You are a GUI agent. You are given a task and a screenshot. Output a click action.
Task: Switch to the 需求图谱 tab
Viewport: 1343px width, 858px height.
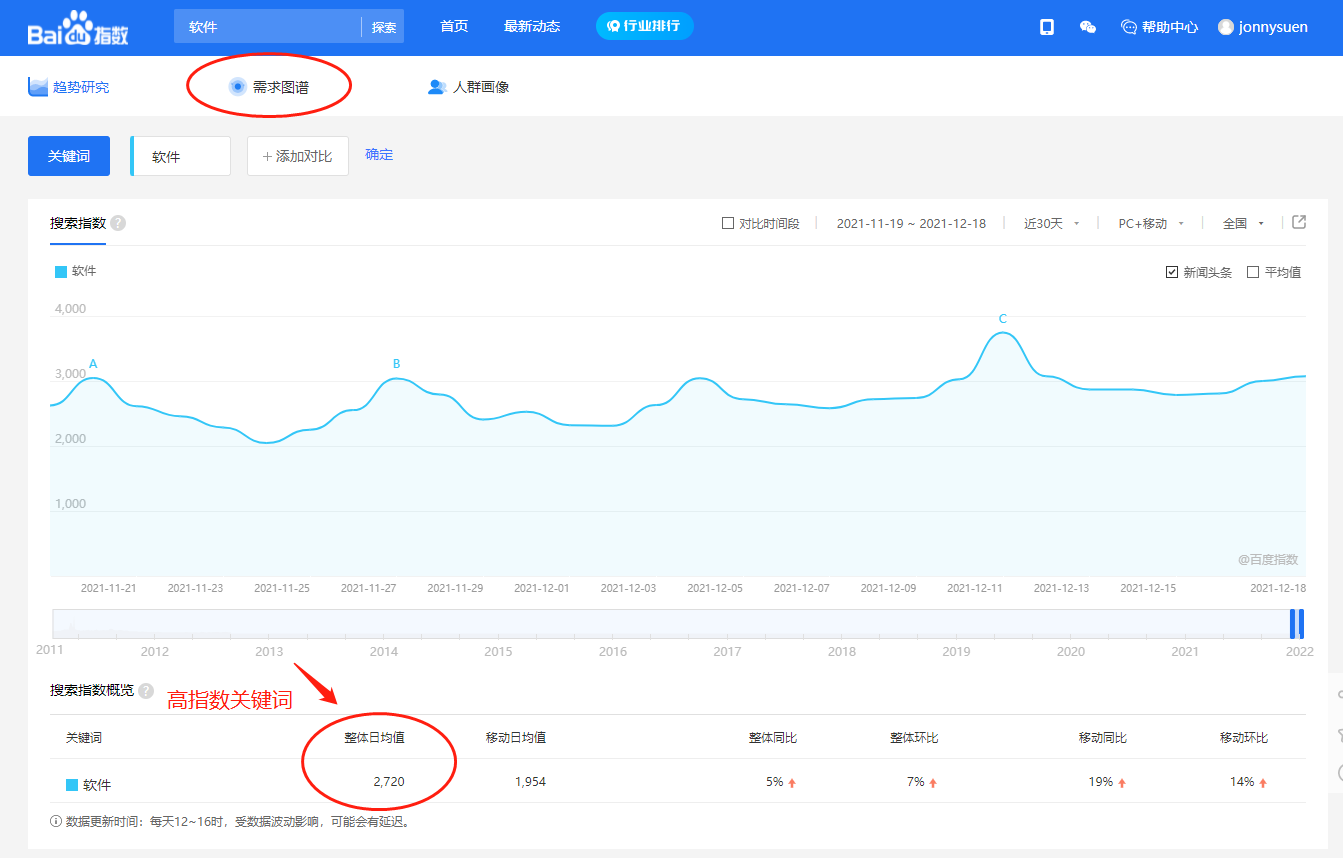269,87
